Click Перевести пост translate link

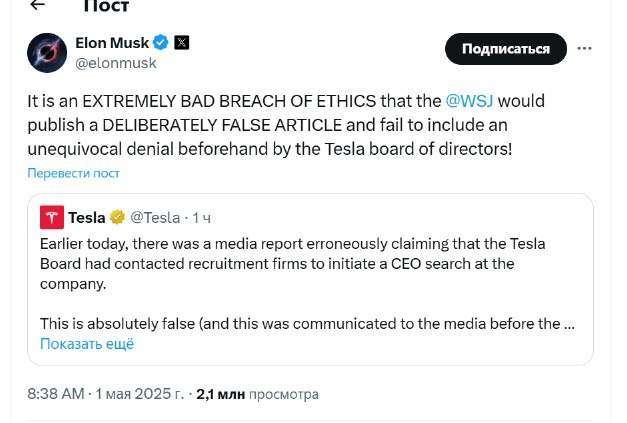[x=73, y=173]
